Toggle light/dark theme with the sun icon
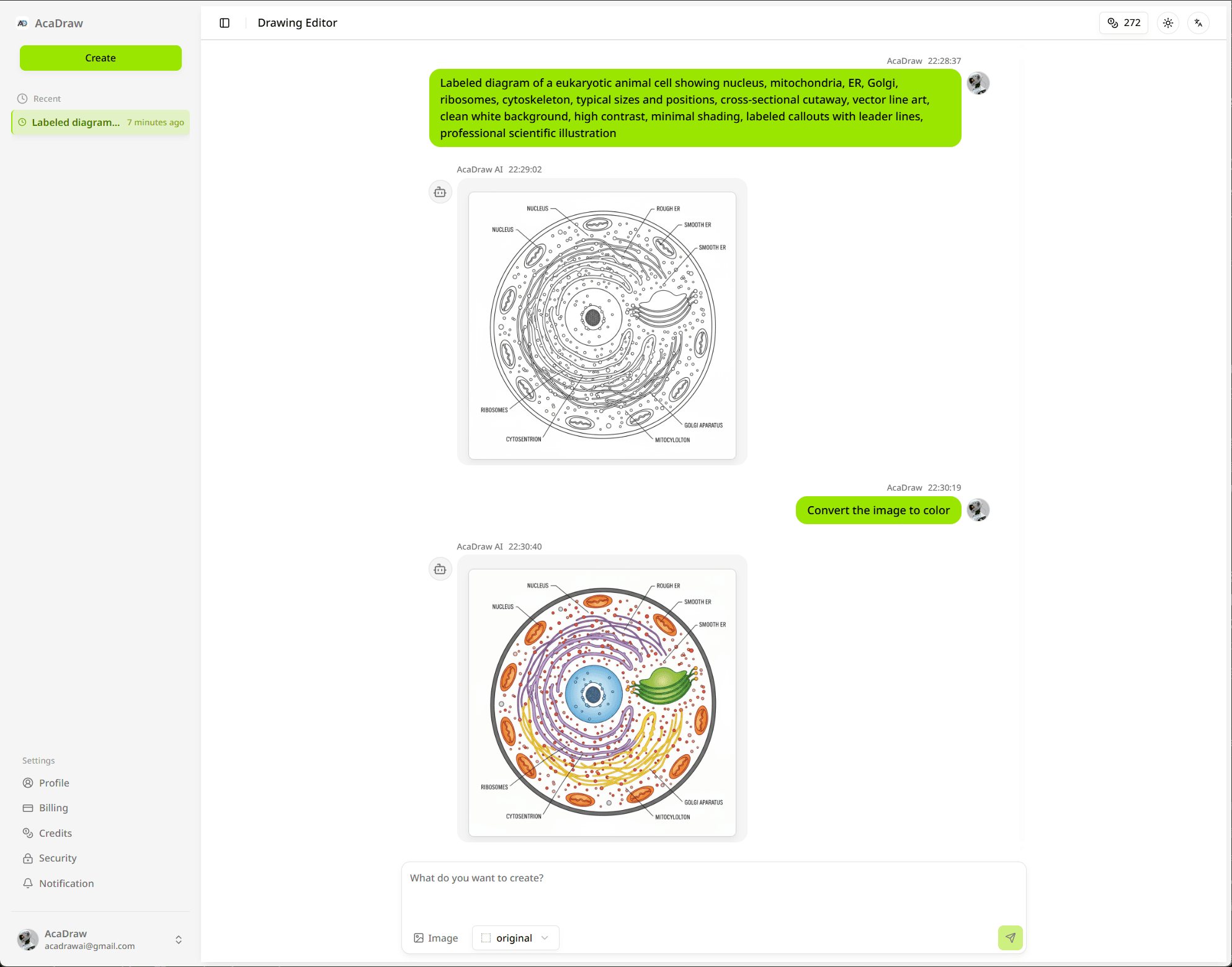1232x967 pixels. (1168, 22)
